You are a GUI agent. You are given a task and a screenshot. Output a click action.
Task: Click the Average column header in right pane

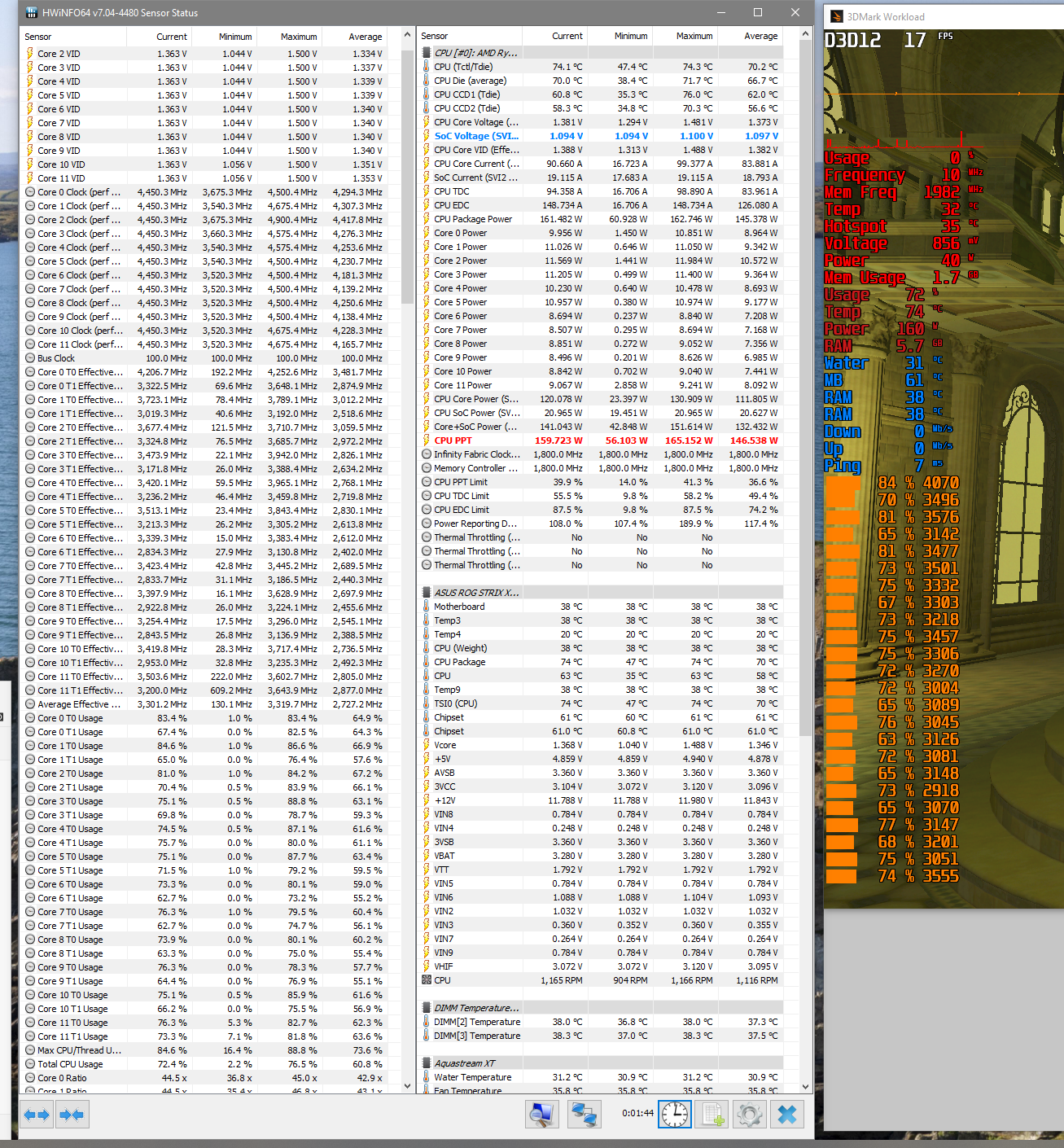[x=751, y=36]
